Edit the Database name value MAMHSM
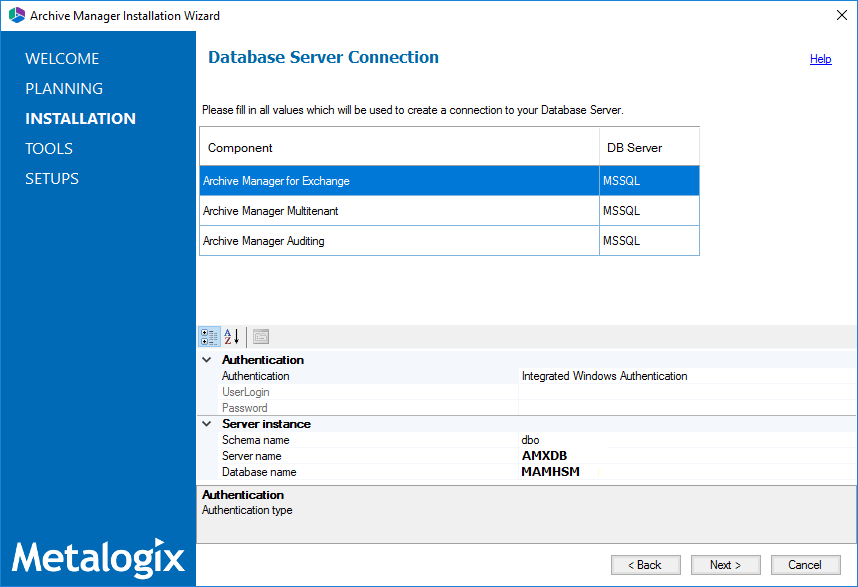 pos(685,472)
